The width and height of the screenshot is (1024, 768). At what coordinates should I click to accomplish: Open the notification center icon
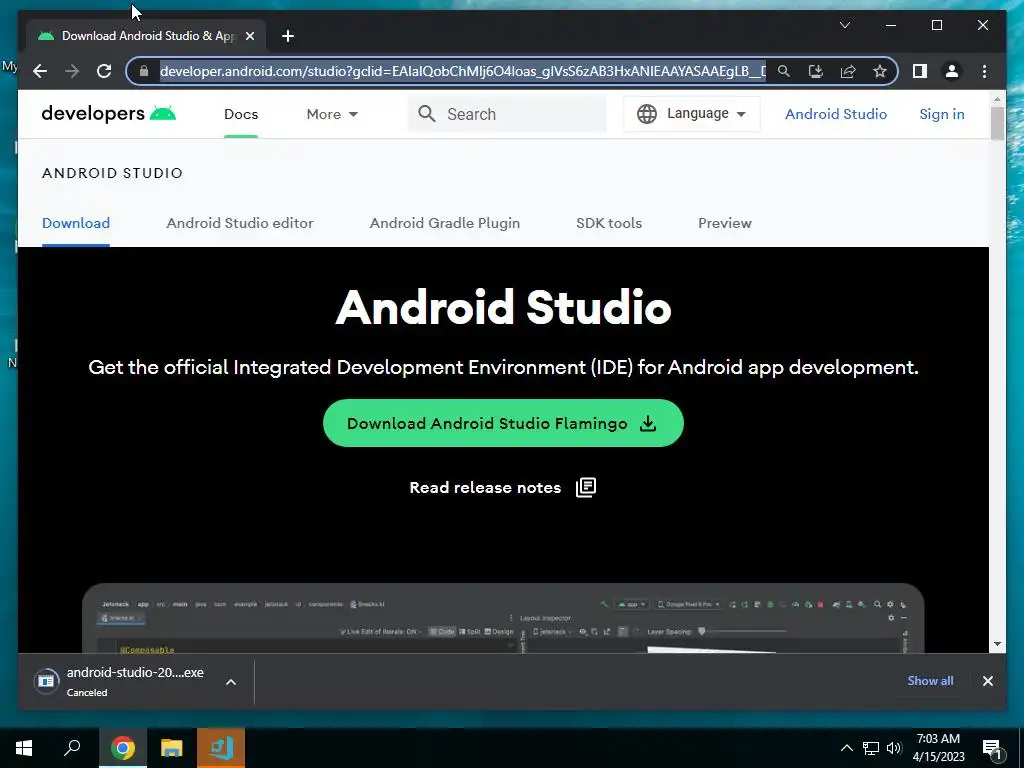(x=993, y=749)
